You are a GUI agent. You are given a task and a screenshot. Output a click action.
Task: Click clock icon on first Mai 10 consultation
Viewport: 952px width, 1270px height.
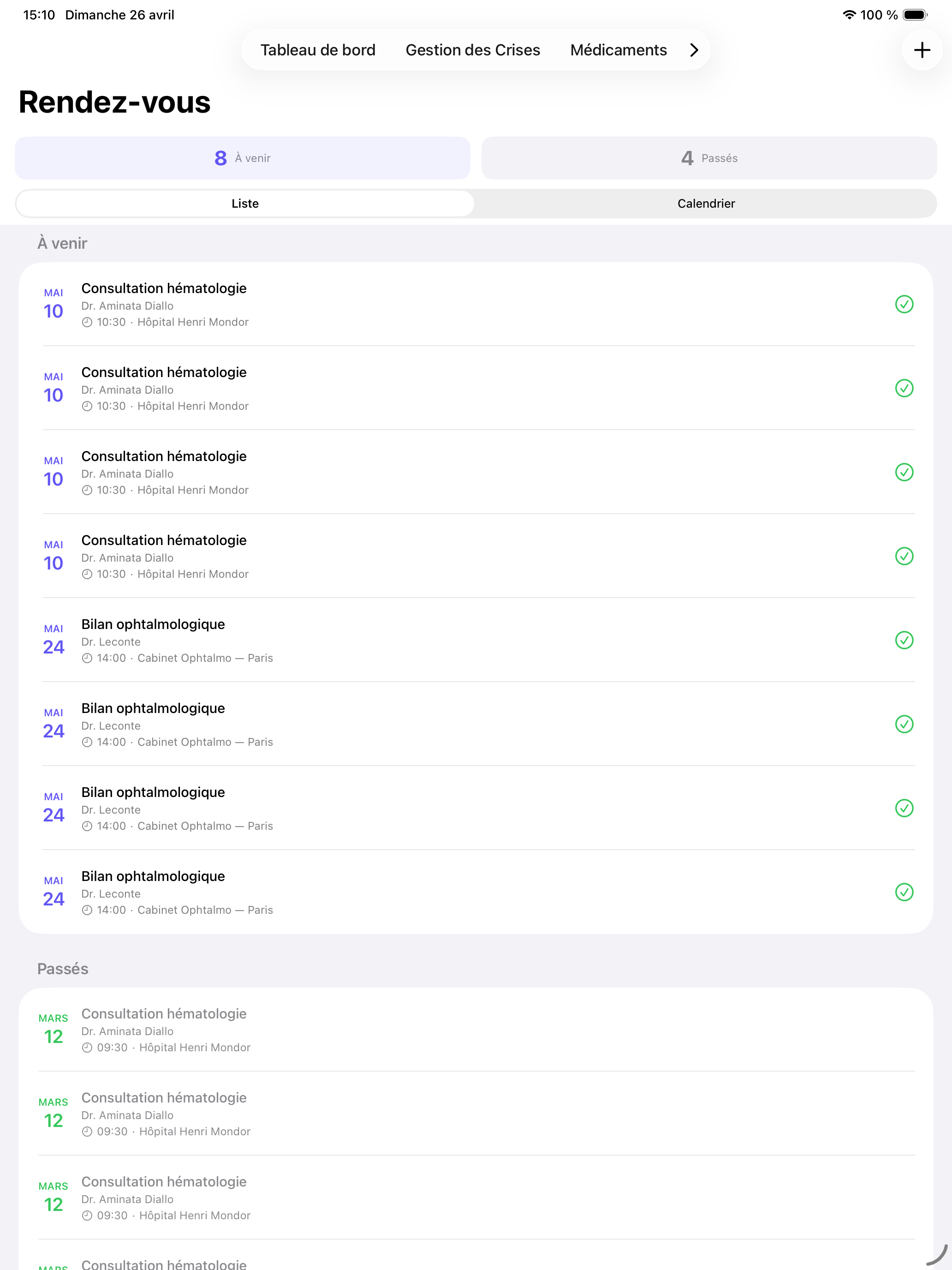point(87,323)
